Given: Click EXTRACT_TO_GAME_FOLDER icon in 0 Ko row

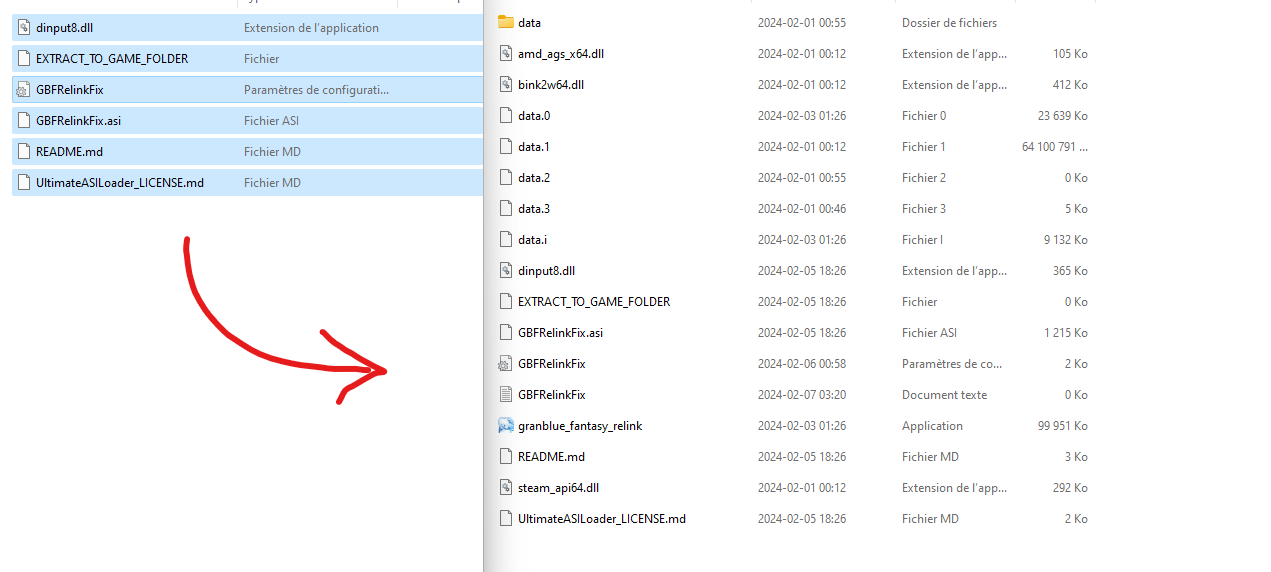Looking at the screenshot, I should (x=505, y=301).
